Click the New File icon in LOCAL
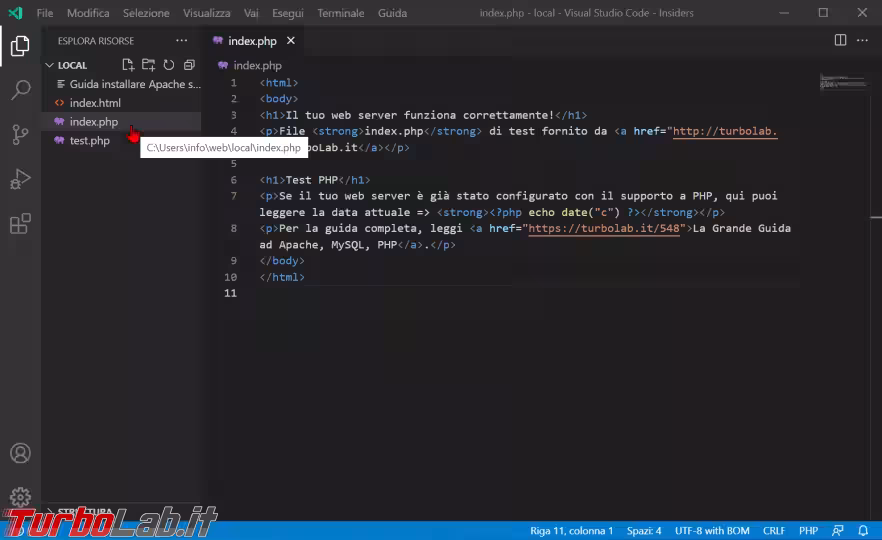Viewport: 882px width, 540px height. click(128, 65)
